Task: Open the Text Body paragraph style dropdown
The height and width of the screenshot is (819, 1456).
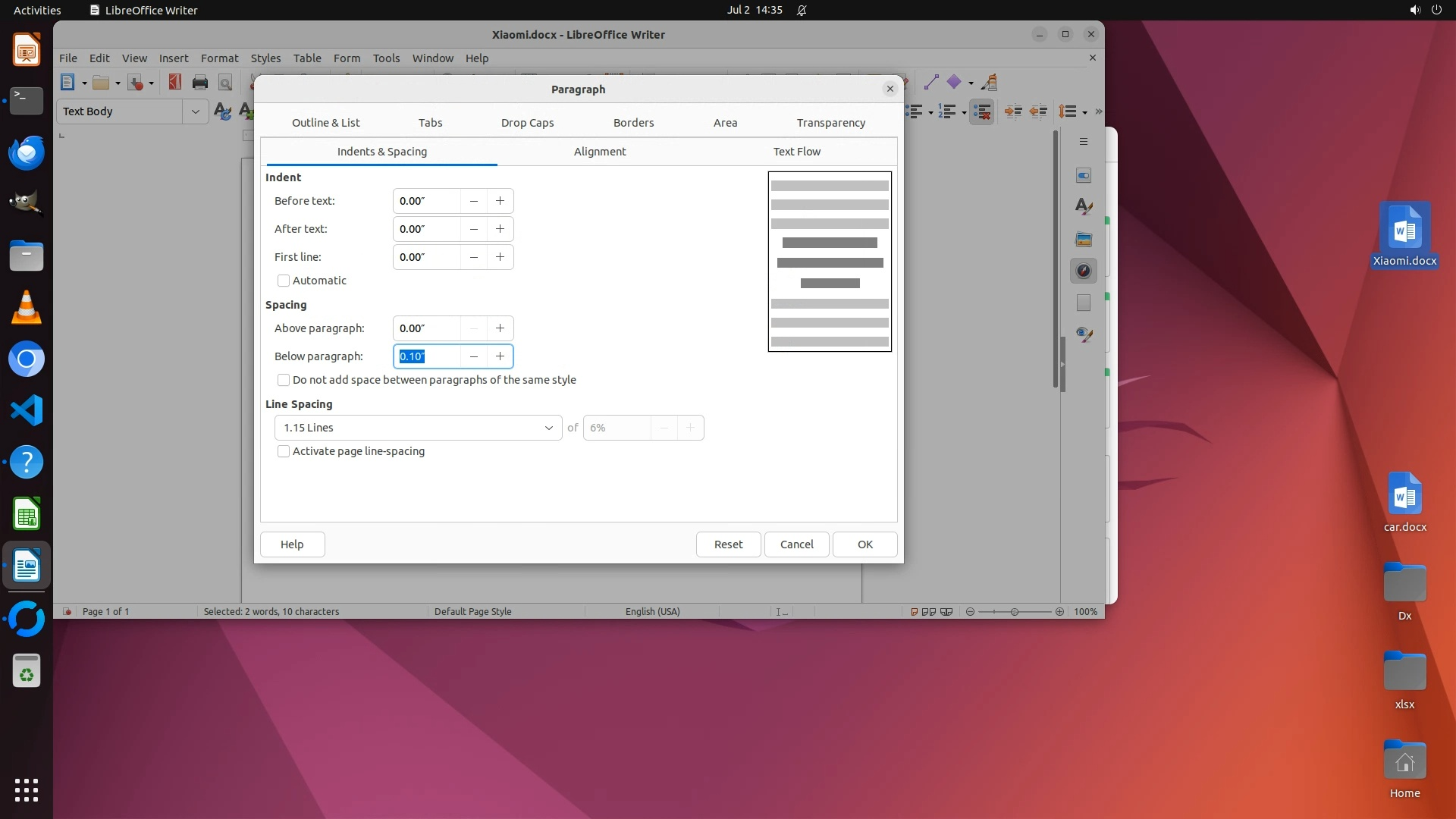Action: pyautogui.click(x=195, y=111)
